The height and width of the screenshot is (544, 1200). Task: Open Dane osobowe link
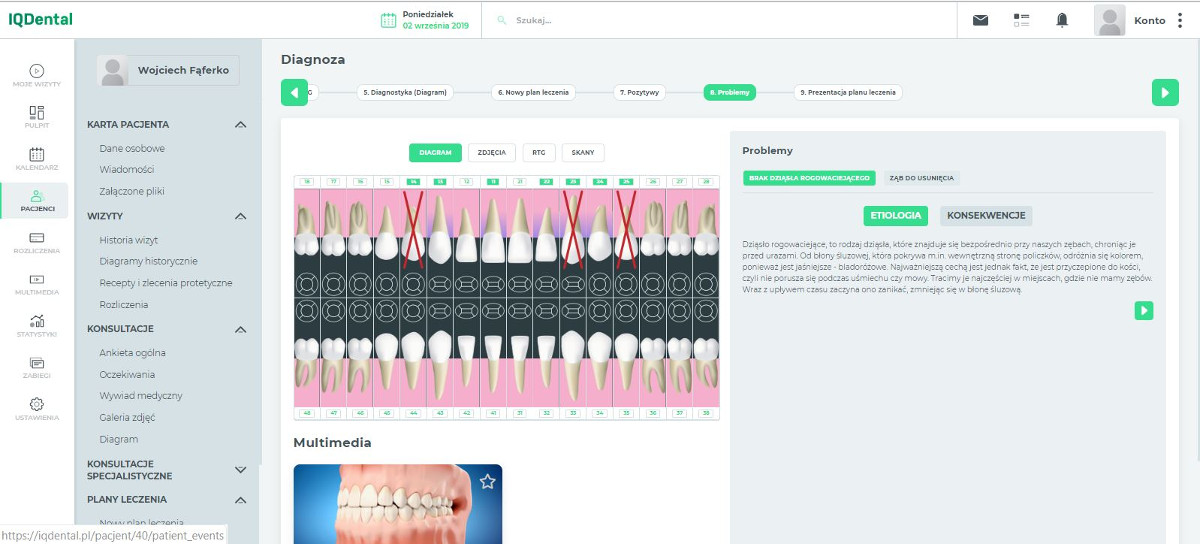133,148
